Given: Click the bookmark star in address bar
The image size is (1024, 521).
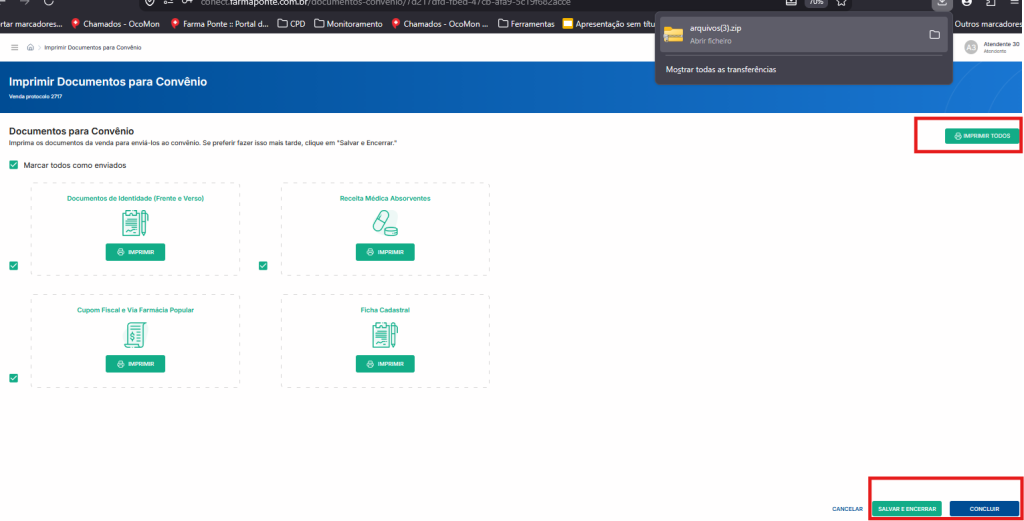Looking at the screenshot, I should click(x=842, y=3).
